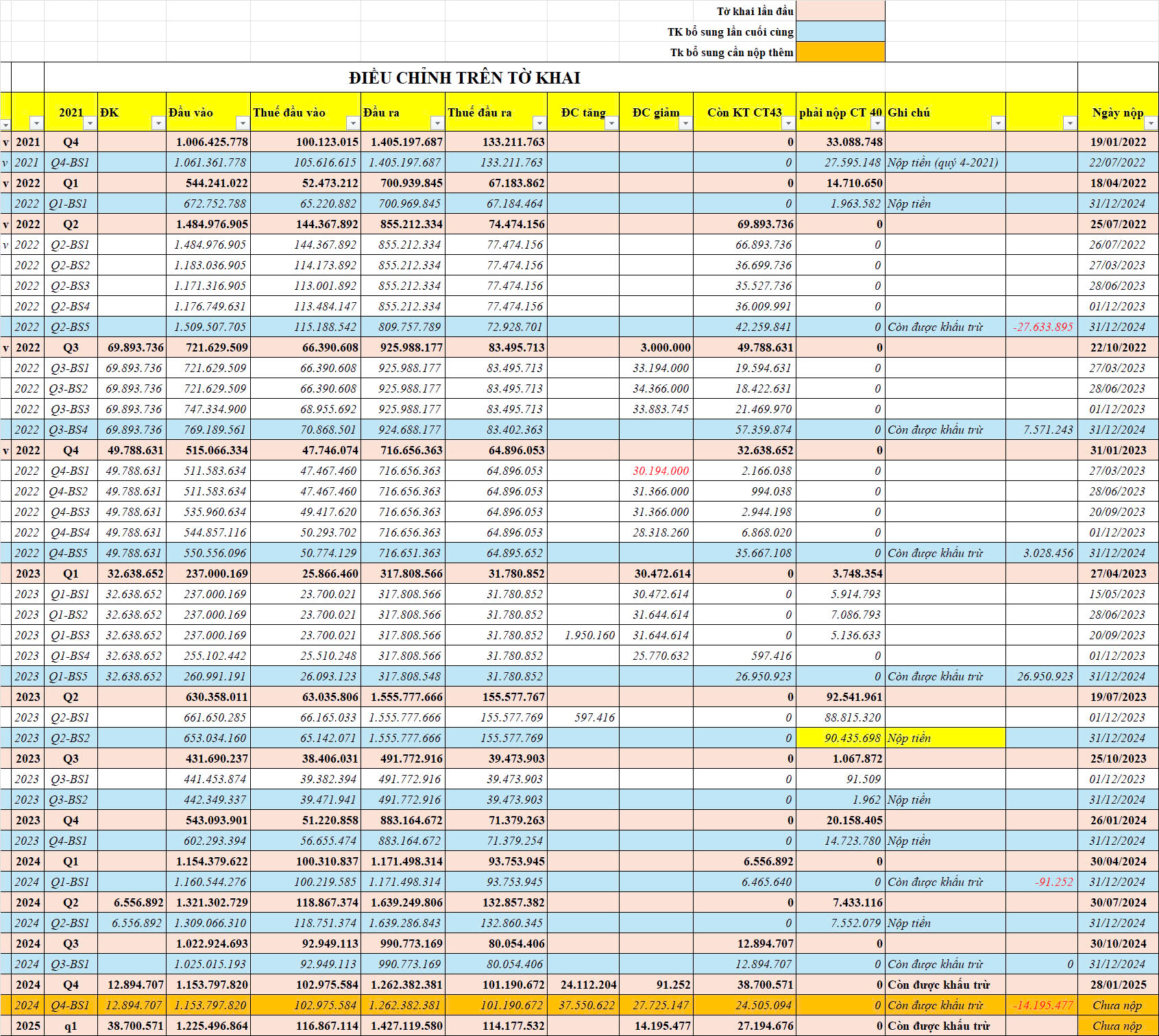Select the date cell 19/01/2022
1159x1036 pixels.
(x=1118, y=142)
